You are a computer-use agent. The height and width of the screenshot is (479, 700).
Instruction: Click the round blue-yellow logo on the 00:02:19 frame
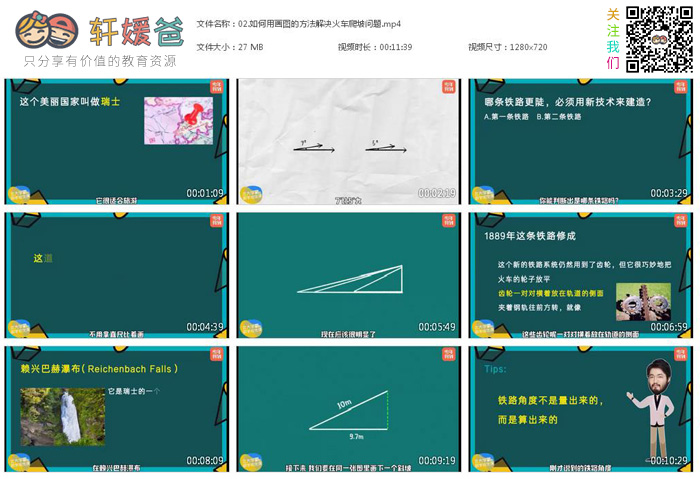point(251,195)
